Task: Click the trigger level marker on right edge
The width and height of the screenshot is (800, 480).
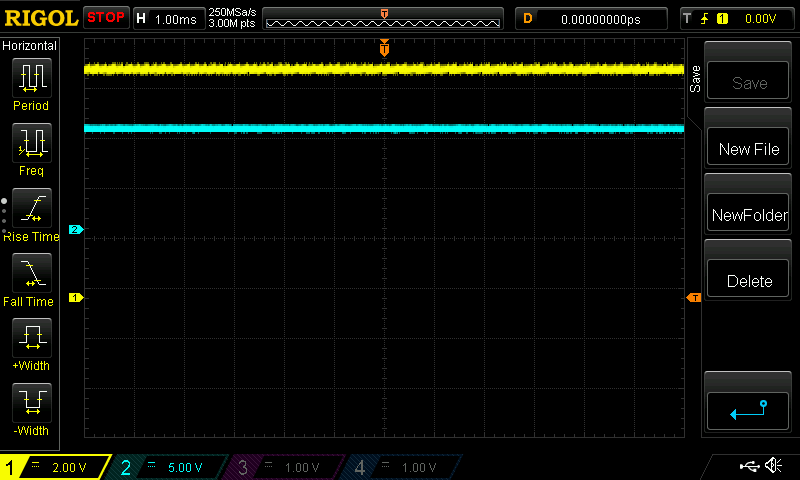Action: (x=693, y=298)
